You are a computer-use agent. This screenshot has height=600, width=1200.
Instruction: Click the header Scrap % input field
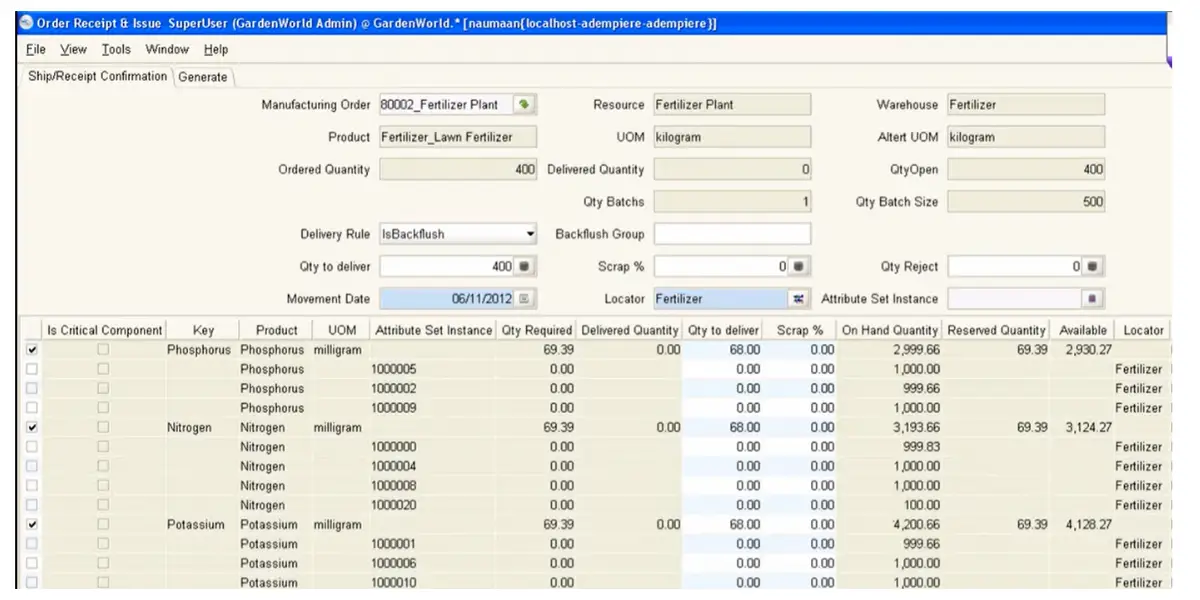pos(721,267)
